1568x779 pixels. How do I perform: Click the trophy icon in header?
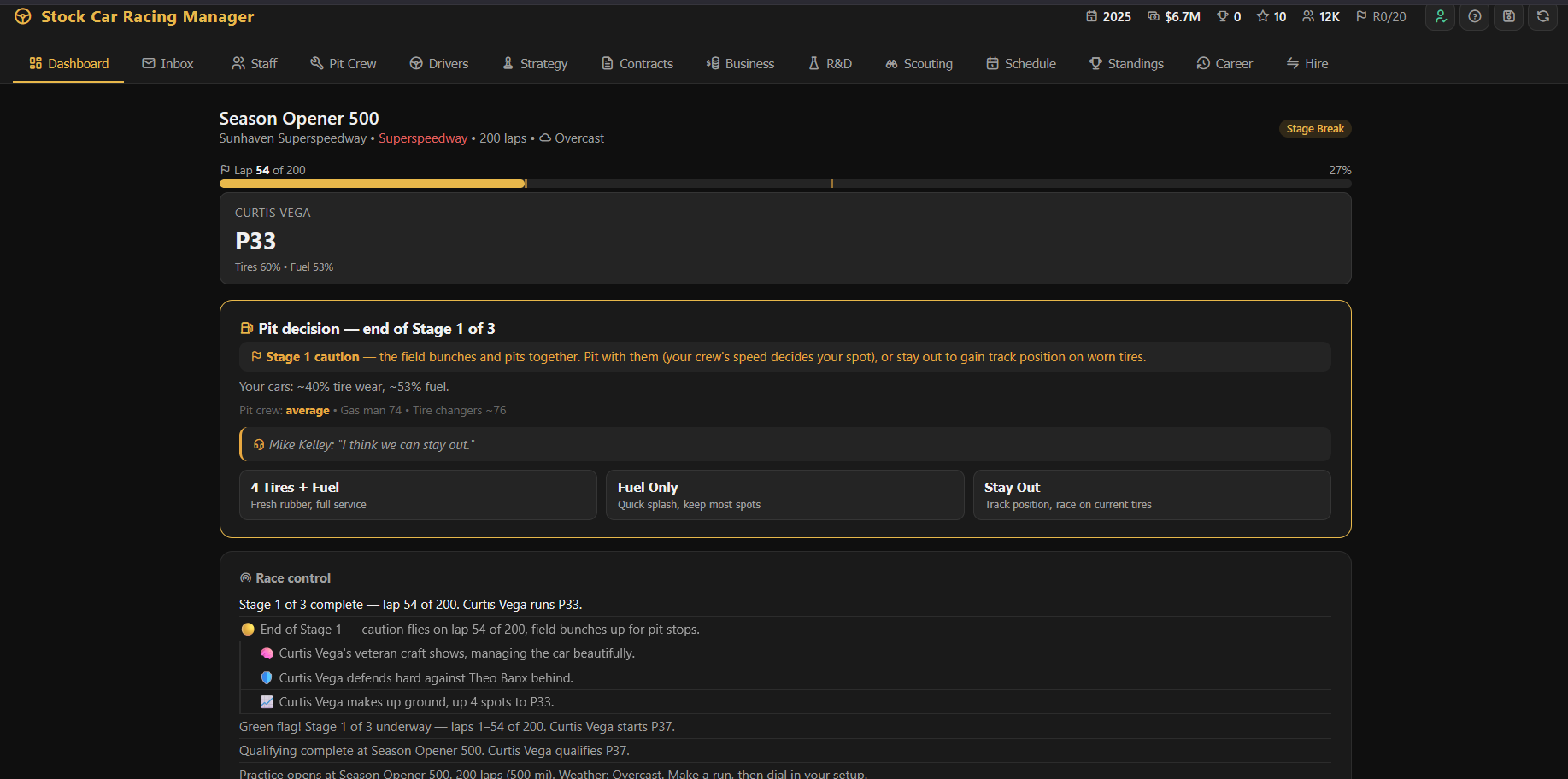point(1223,16)
